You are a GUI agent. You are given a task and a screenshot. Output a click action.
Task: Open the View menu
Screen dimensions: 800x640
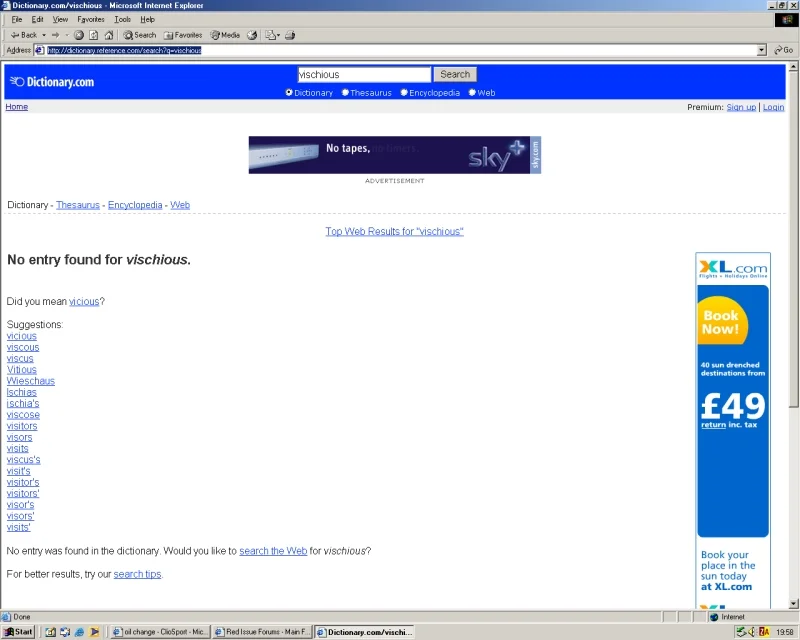tap(60, 19)
